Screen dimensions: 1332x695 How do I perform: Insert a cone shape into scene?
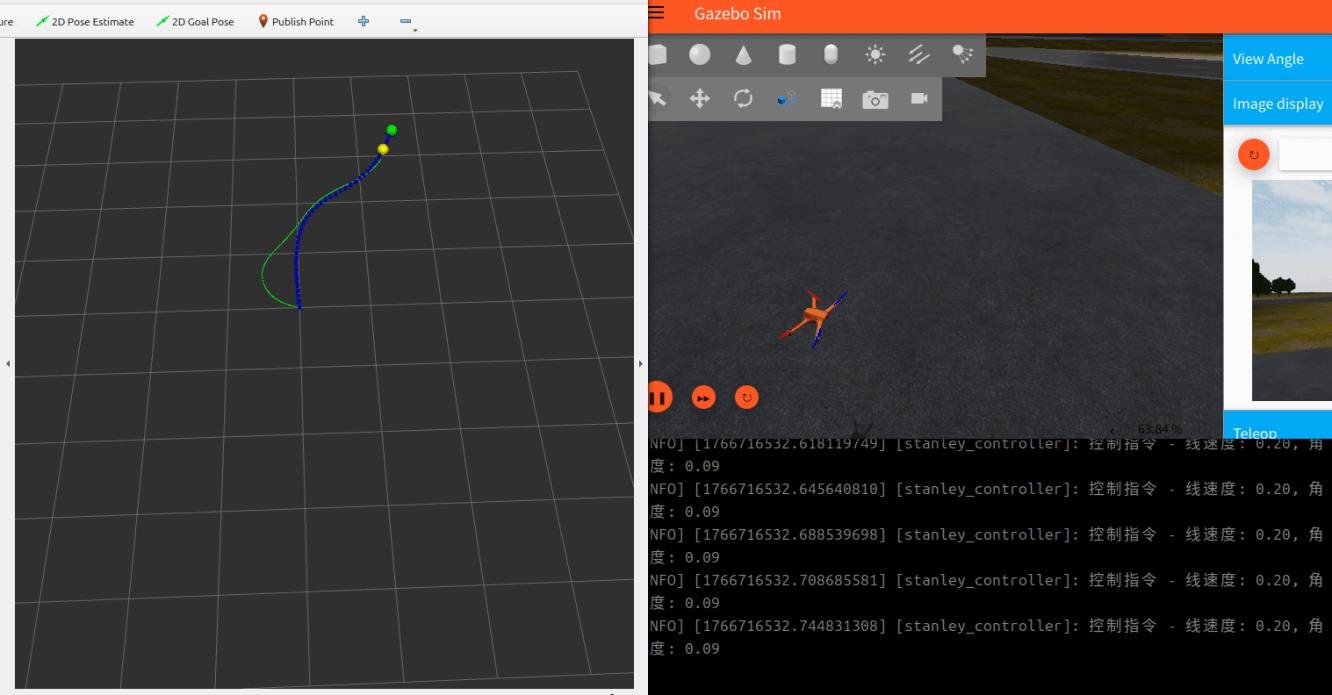pyautogui.click(x=744, y=55)
